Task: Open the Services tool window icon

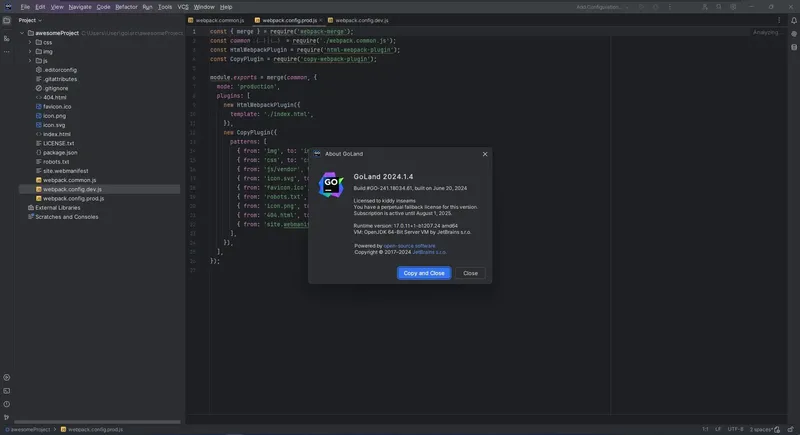Action: click(7, 377)
